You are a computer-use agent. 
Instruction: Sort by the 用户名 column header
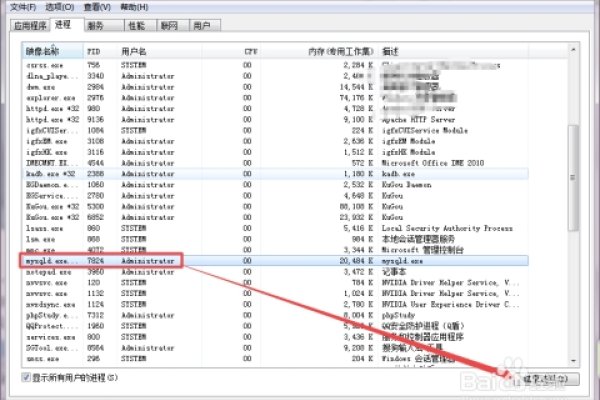pos(159,51)
